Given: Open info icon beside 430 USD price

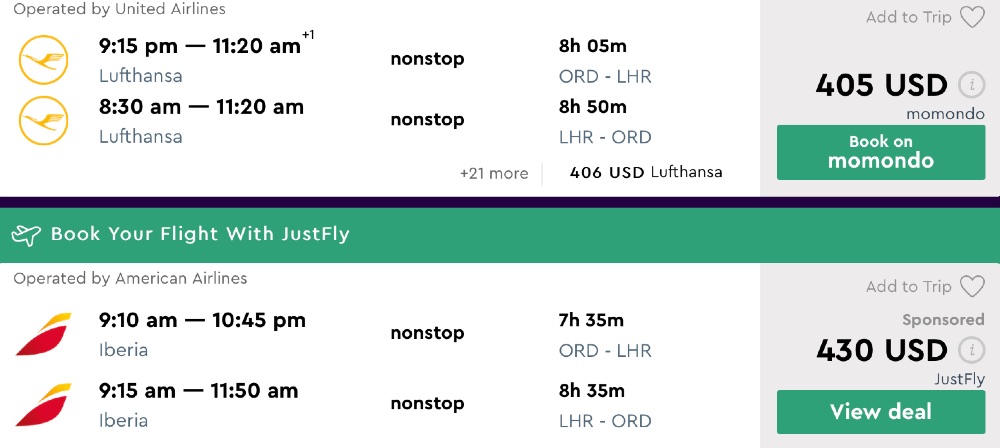Looking at the screenshot, I should [x=968, y=350].
